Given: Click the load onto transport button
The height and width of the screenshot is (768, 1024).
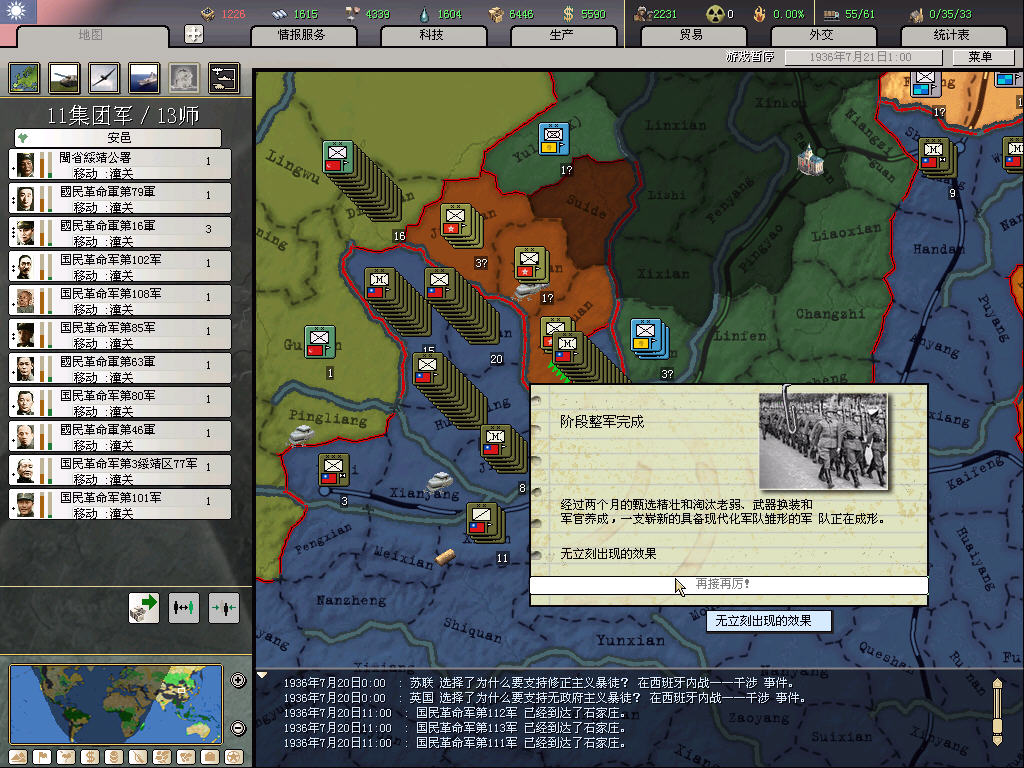Looking at the screenshot, I should [x=144, y=606].
